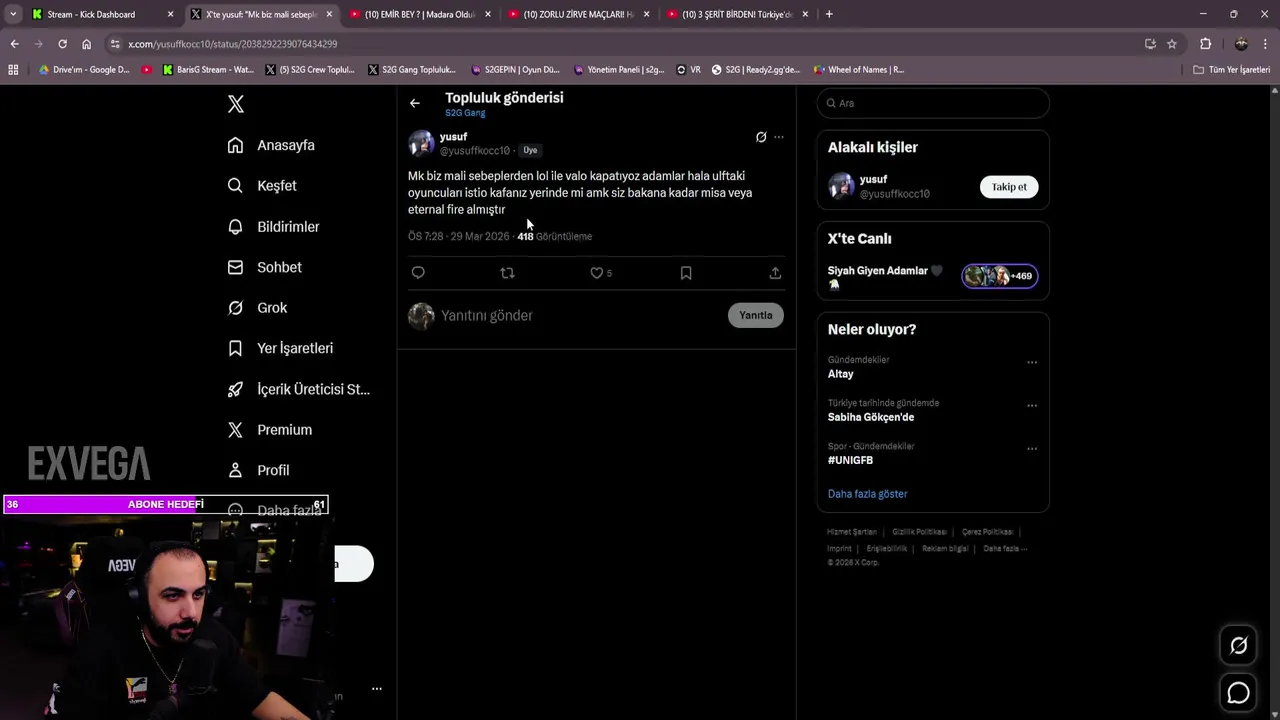The width and height of the screenshot is (1280, 720).
Task: Open the browser extensions icon
Action: coord(1205,44)
